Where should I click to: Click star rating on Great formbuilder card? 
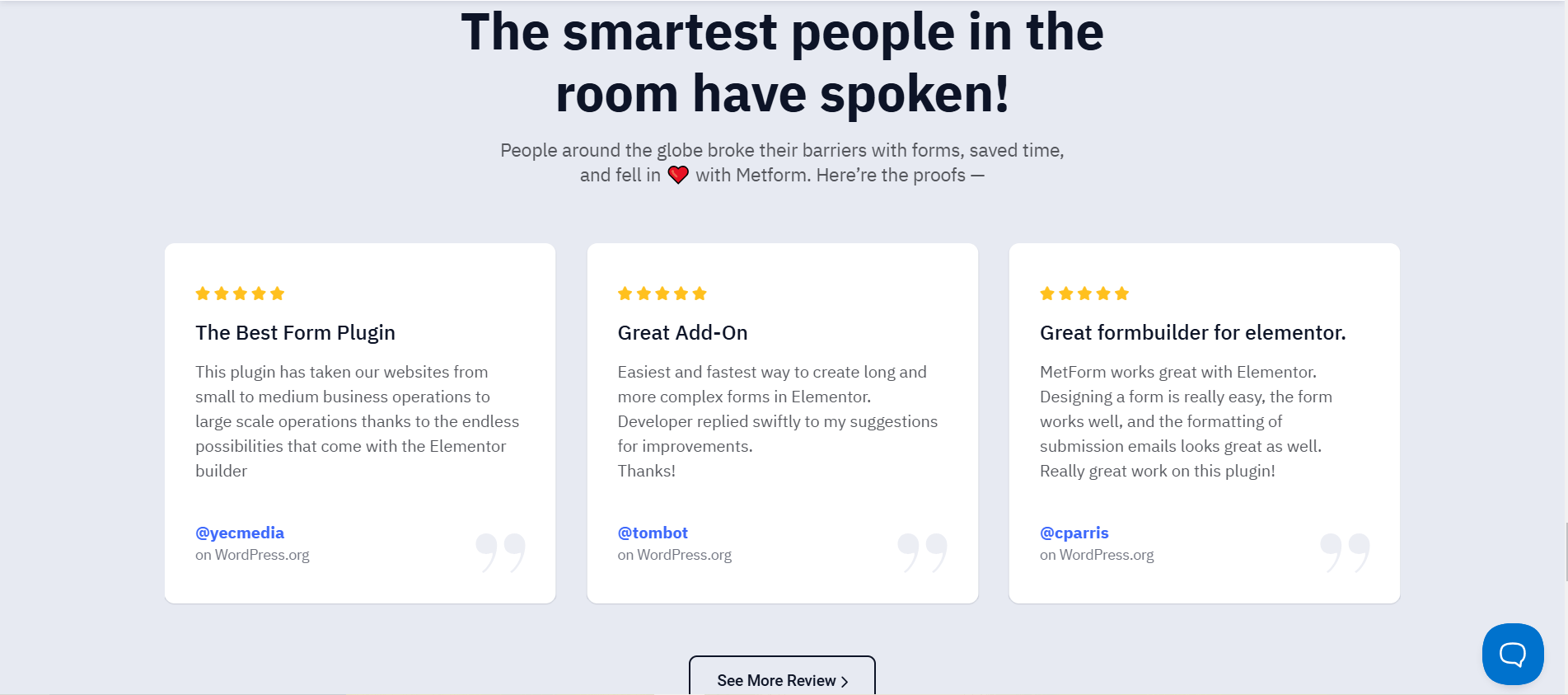pos(1084,293)
